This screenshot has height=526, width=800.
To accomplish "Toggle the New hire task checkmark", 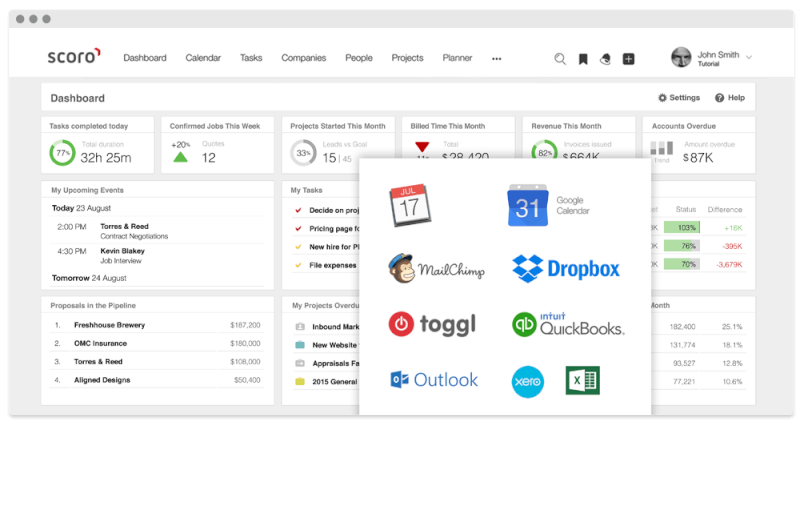I will (298, 247).
